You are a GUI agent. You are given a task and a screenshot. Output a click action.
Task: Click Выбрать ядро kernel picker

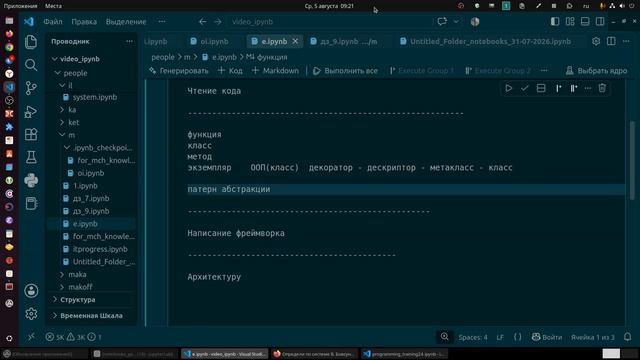(x=596, y=71)
